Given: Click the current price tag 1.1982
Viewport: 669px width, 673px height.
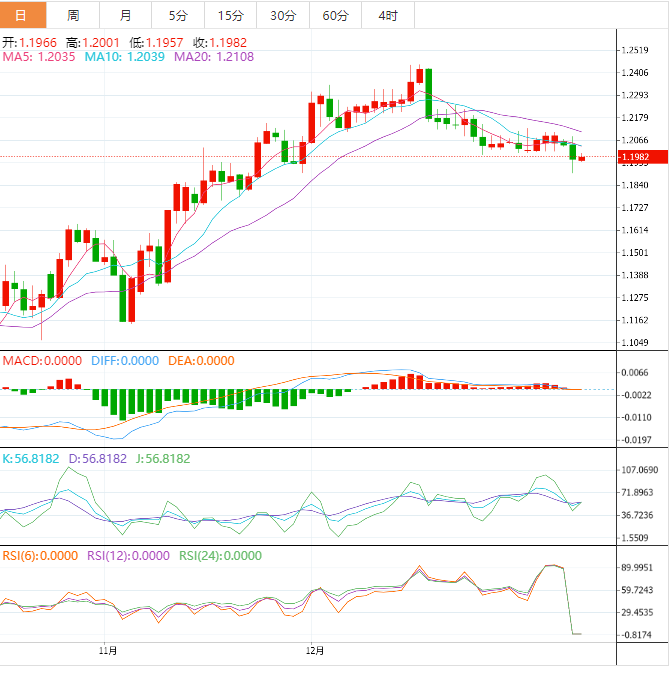Looking at the screenshot, I should point(634,157).
